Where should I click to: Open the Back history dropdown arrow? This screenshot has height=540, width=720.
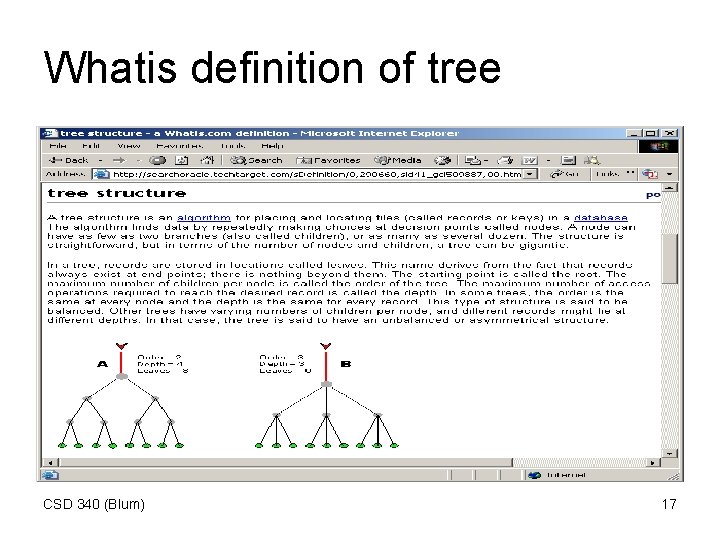click(101, 161)
